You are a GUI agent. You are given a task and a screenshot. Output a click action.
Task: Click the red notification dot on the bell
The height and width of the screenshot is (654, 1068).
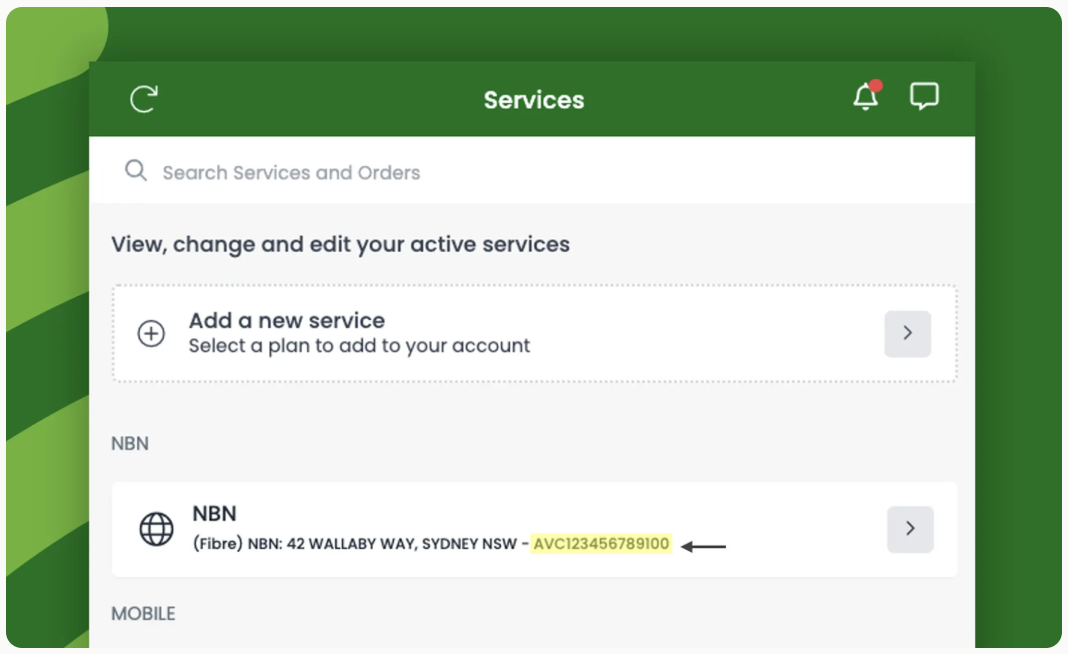pos(877,86)
